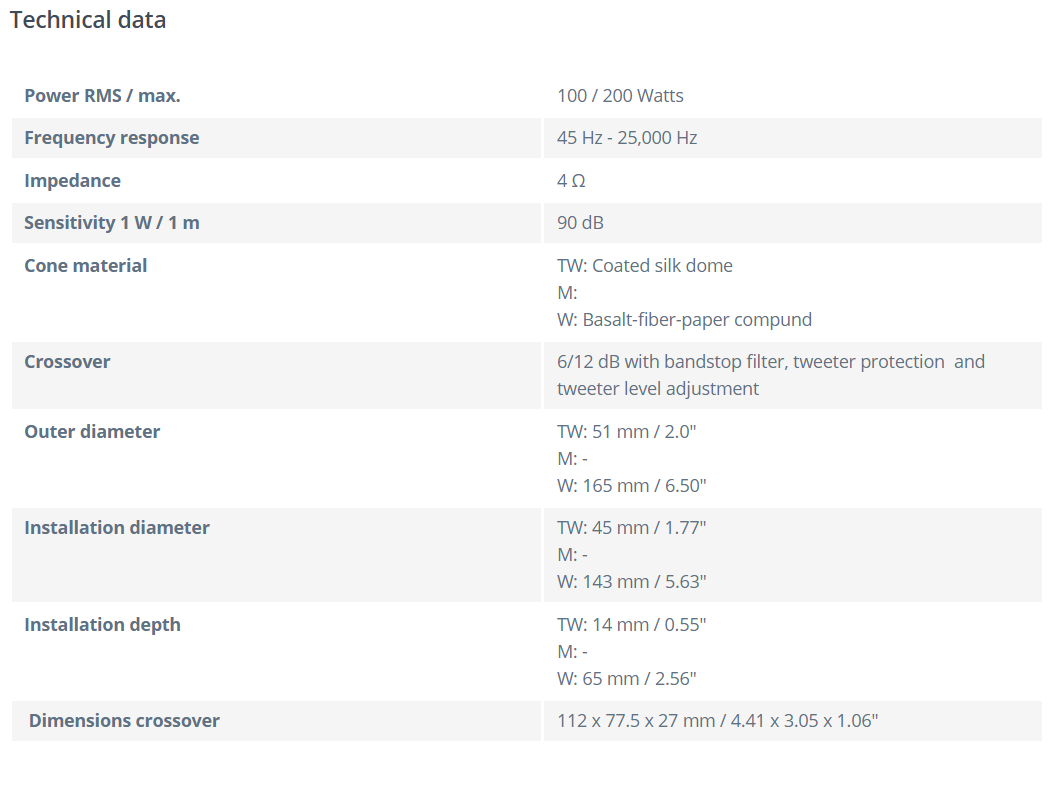Click the 4 Ω impedance value

pyautogui.click(x=571, y=181)
